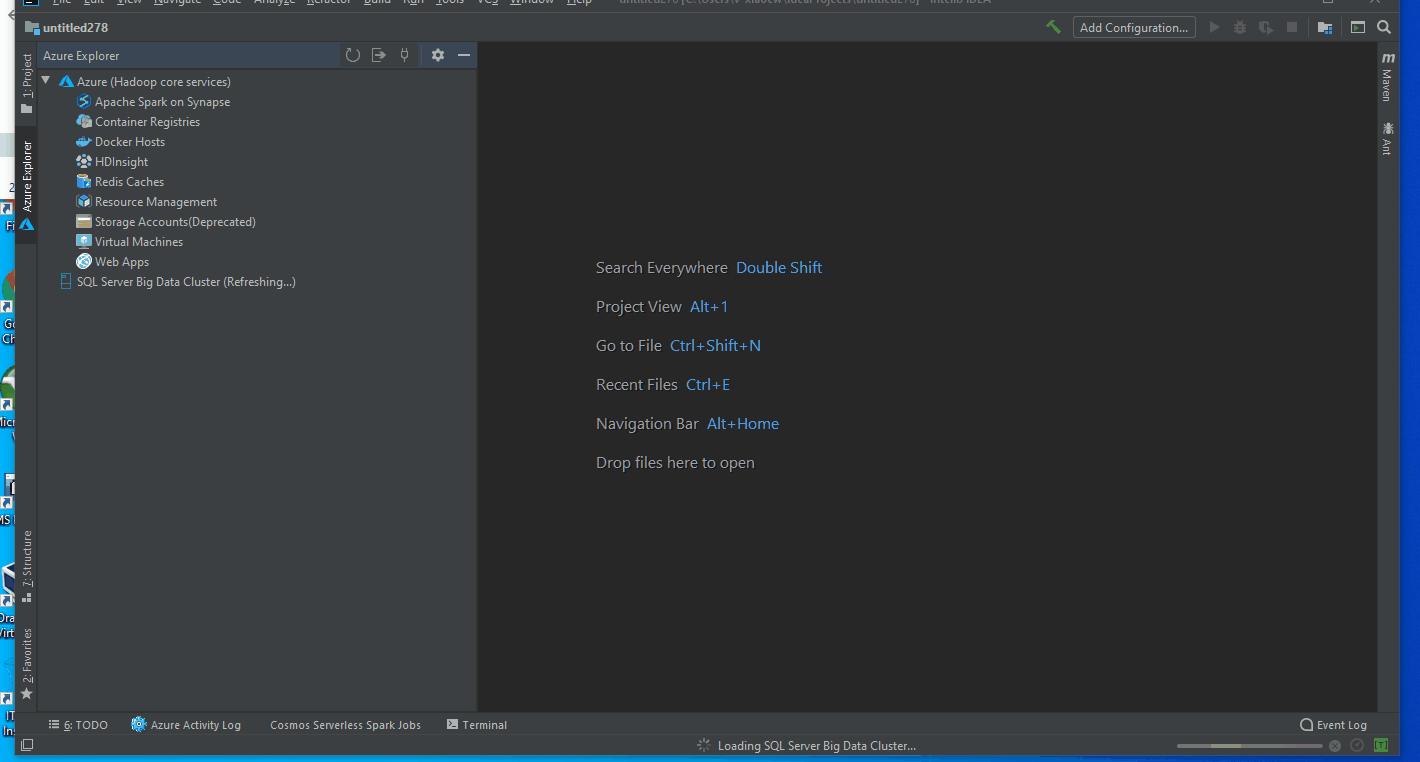Click the Debug bug icon in the toolbar
Viewport: 1420px width, 762px height.
click(1239, 27)
